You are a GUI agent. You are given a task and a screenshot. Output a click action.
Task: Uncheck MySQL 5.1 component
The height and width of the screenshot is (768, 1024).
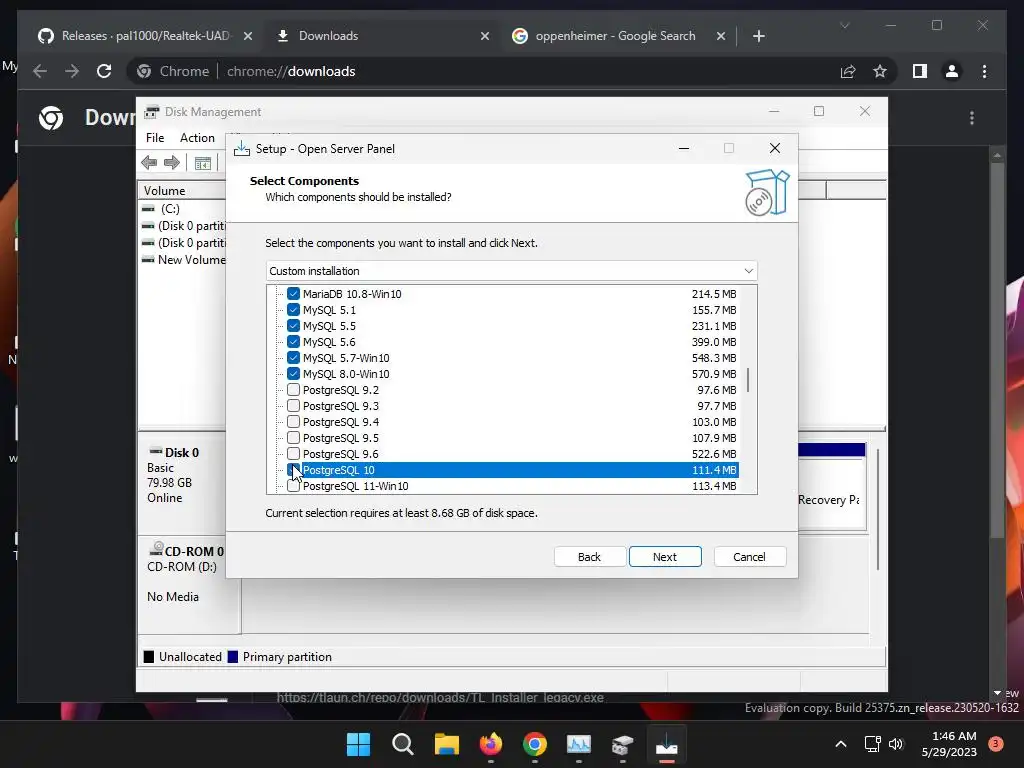[293, 310]
